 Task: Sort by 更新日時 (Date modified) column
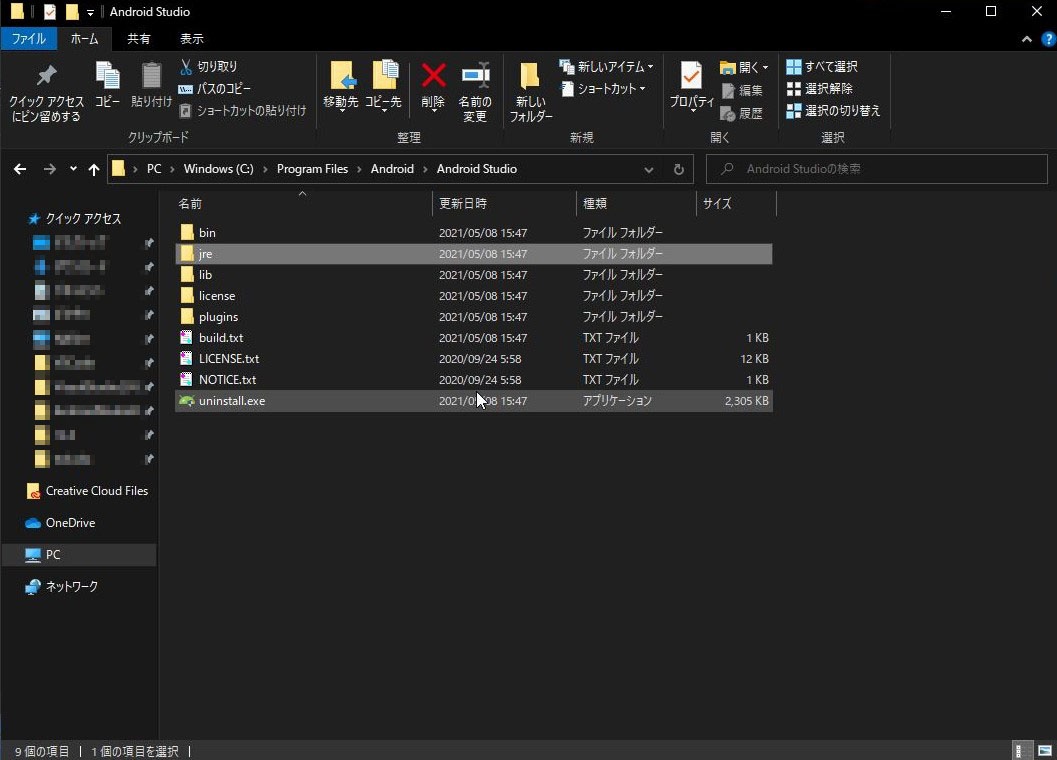[x=504, y=204]
